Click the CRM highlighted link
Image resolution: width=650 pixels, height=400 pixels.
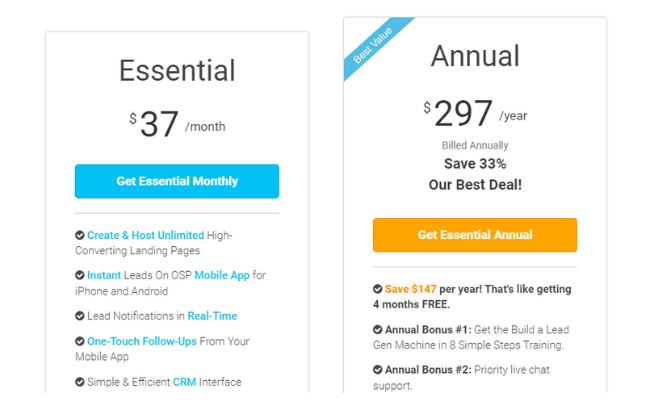coord(184,382)
